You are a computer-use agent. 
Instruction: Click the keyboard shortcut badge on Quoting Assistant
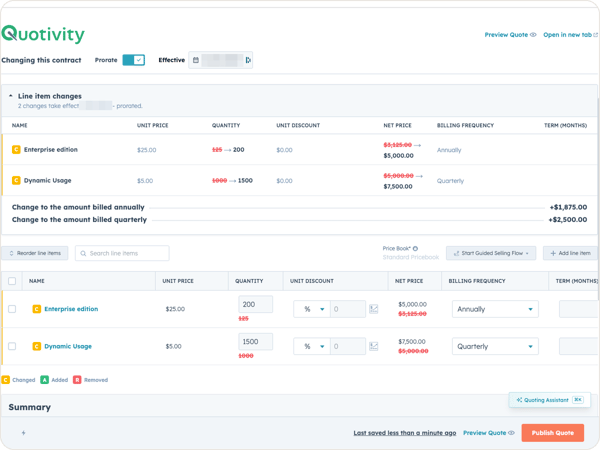(577, 399)
